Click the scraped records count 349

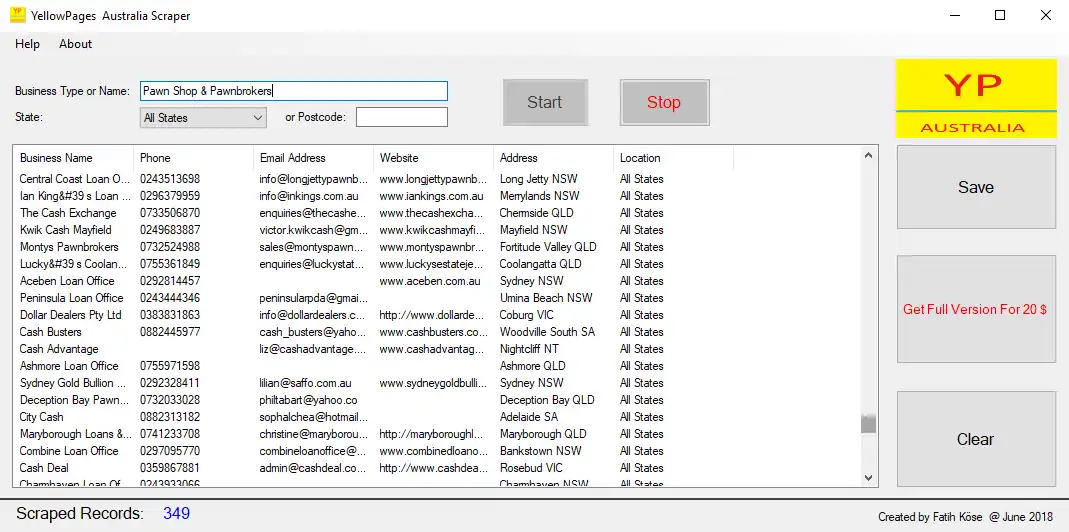tap(177, 514)
